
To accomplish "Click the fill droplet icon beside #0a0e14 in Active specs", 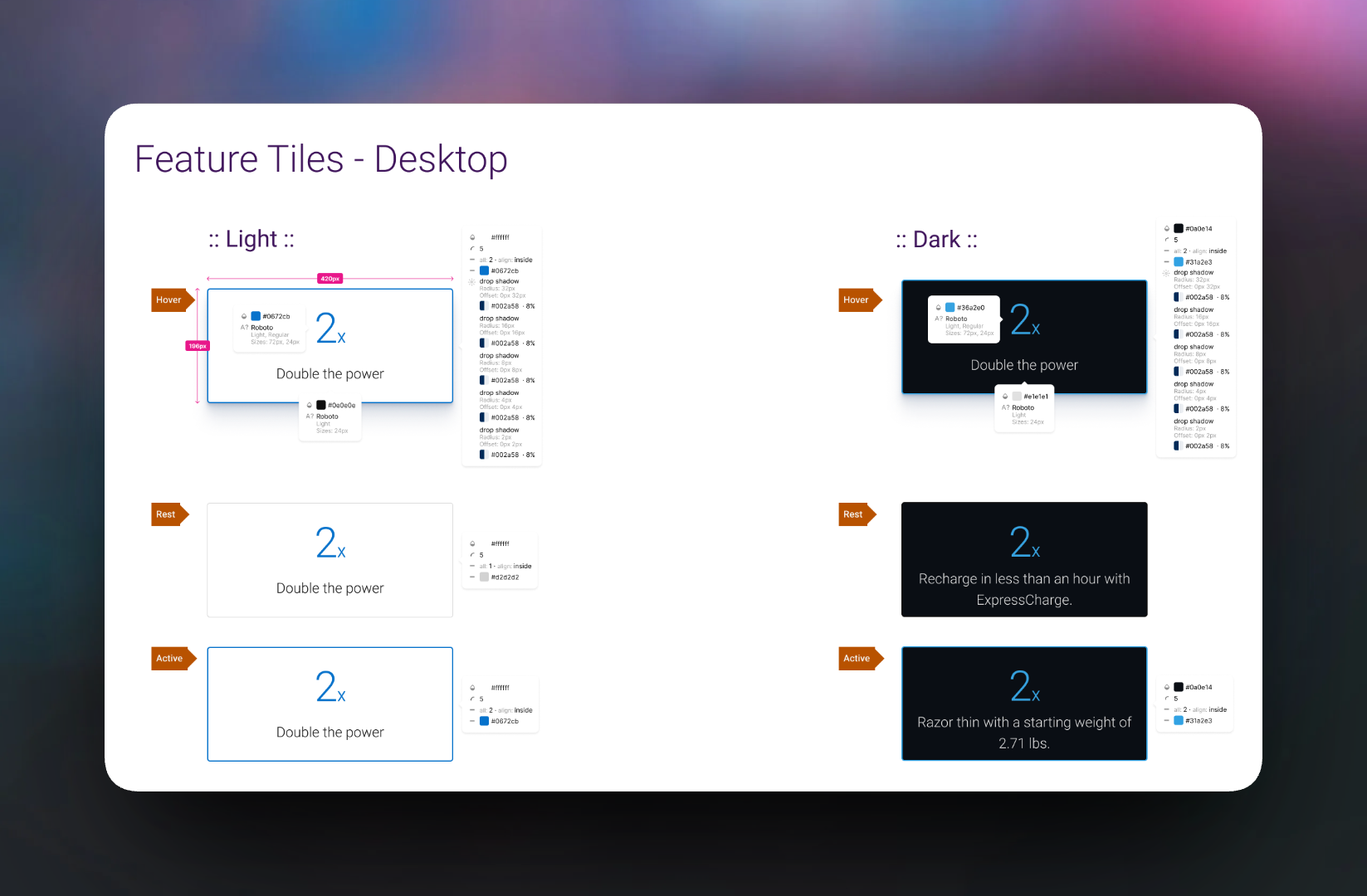I will click(1167, 687).
